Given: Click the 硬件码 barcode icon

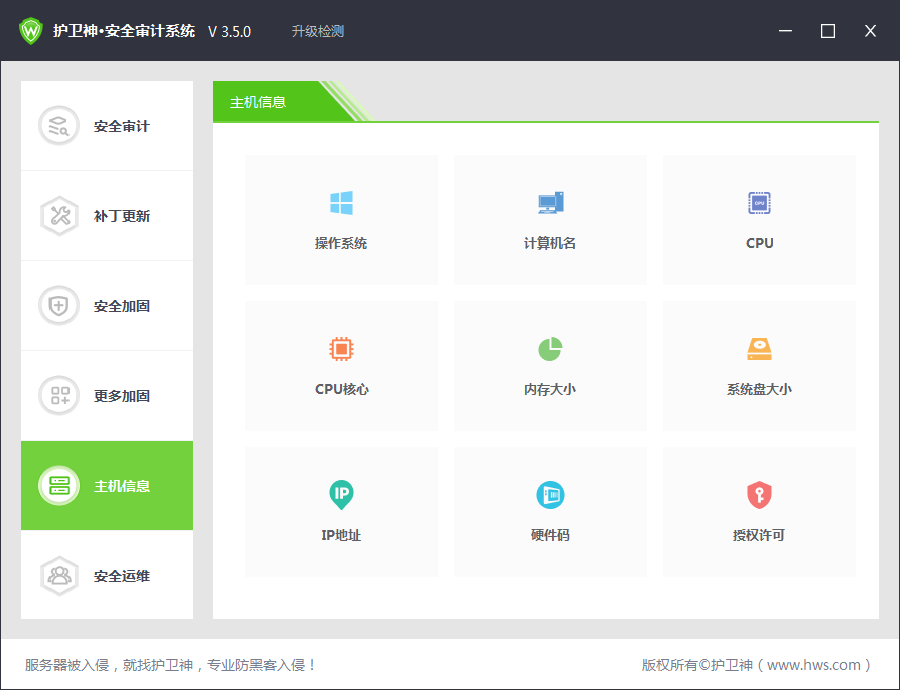Looking at the screenshot, I should click(550, 495).
